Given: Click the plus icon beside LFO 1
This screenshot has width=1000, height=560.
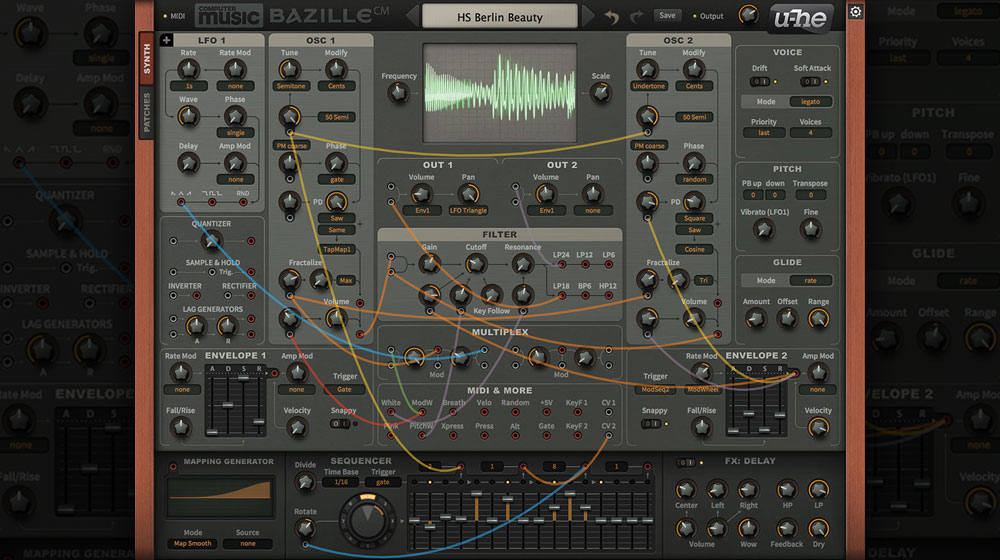Looking at the screenshot, I should coord(166,40).
